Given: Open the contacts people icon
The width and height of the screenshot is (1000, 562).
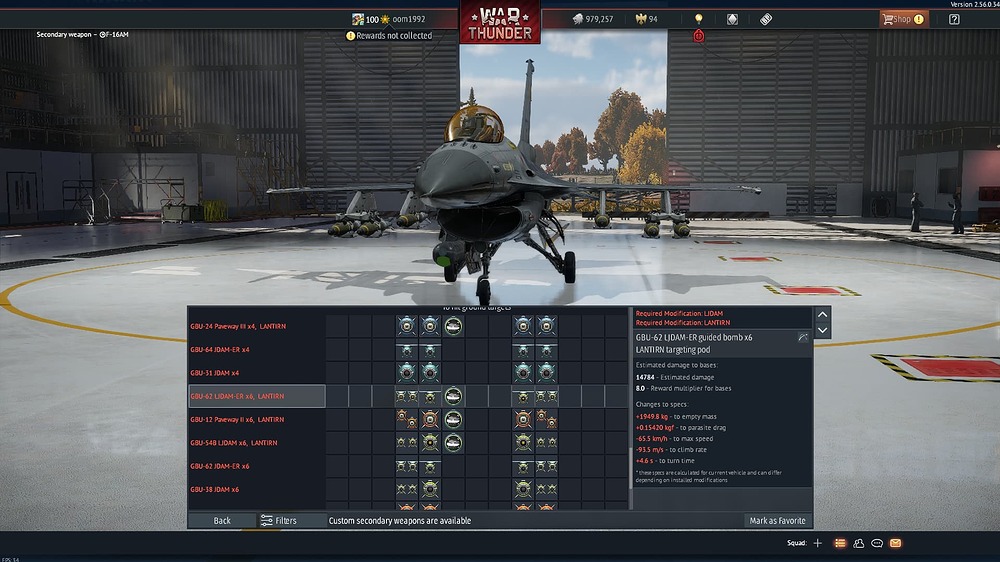Looking at the screenshot, I should (x=858, y=543).
